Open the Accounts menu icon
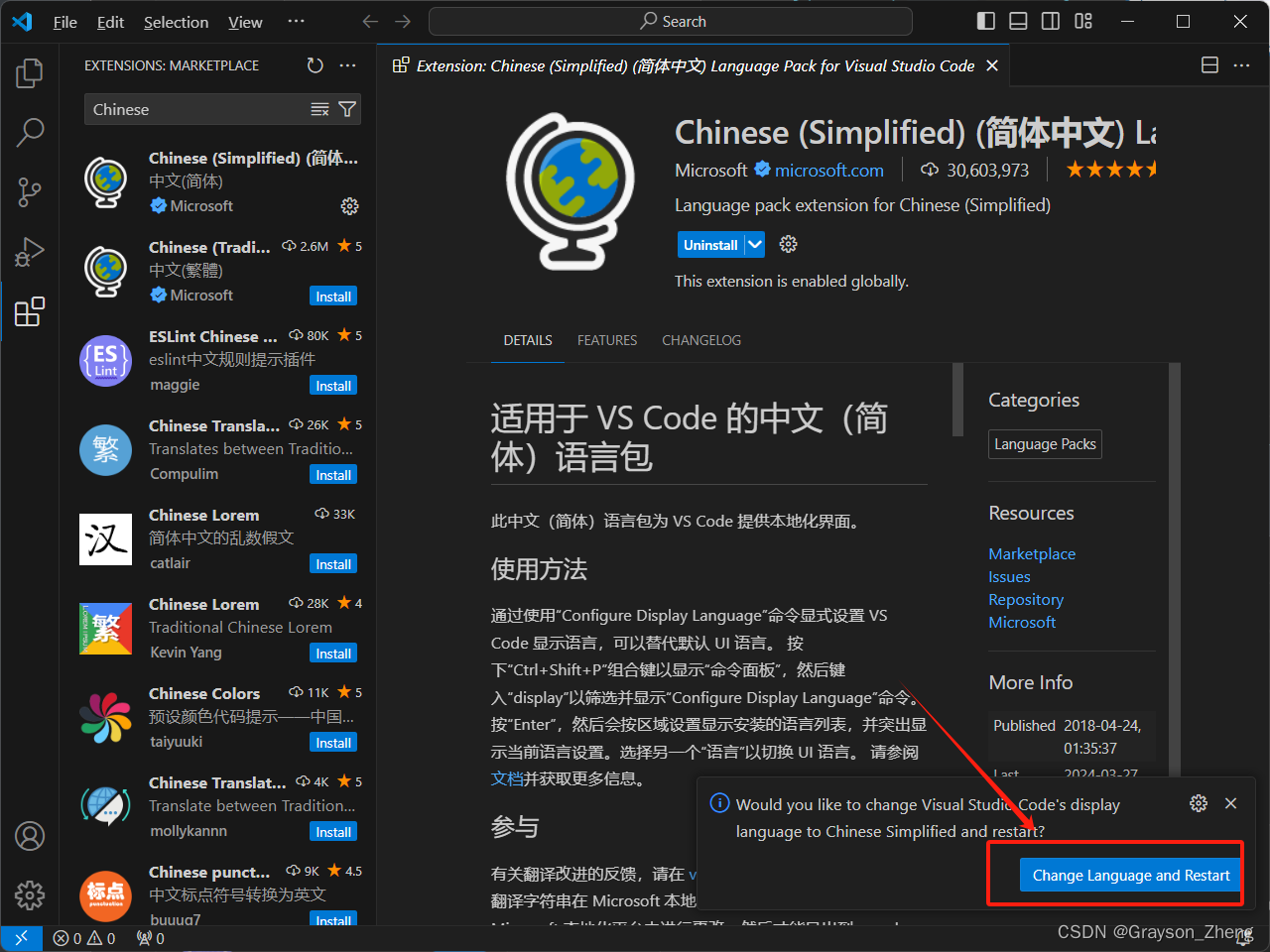Screen dimensions: 1270x952 tap(30, 836)
